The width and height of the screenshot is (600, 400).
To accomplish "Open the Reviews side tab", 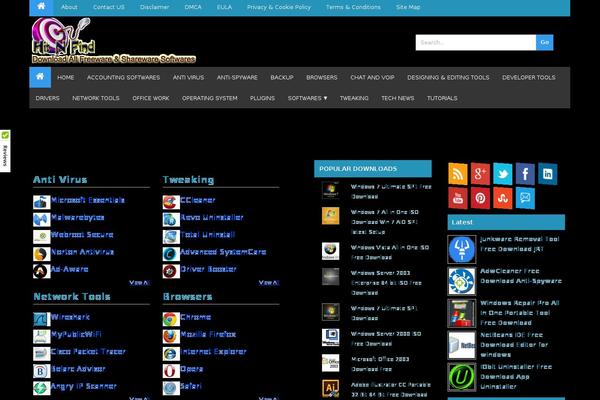I will coord(5,151).
